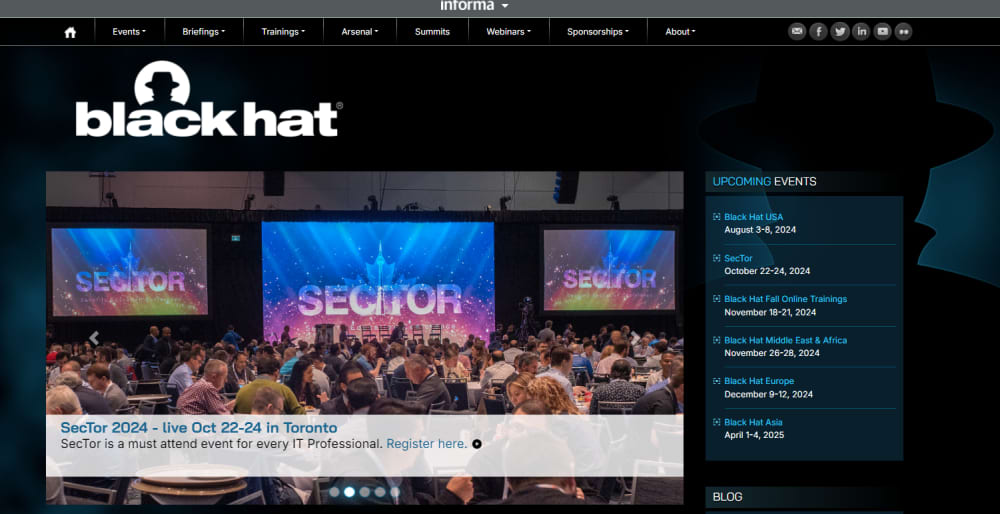
Task: Click the date April 1-4, 2025
Action: click(754, 435)
